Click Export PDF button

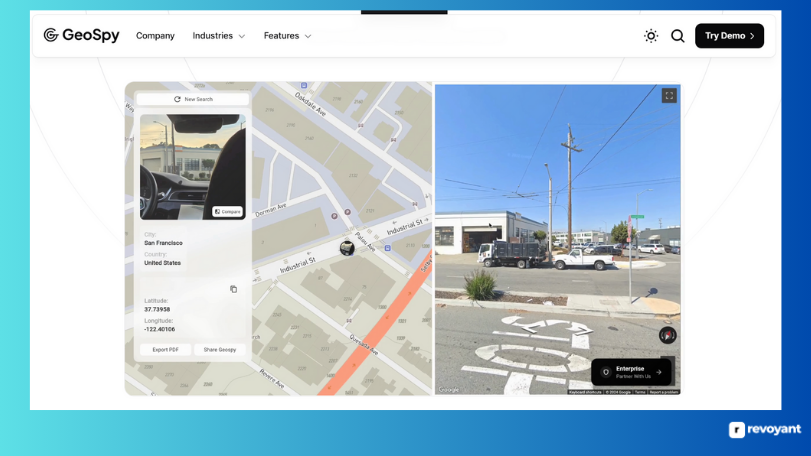166,349
